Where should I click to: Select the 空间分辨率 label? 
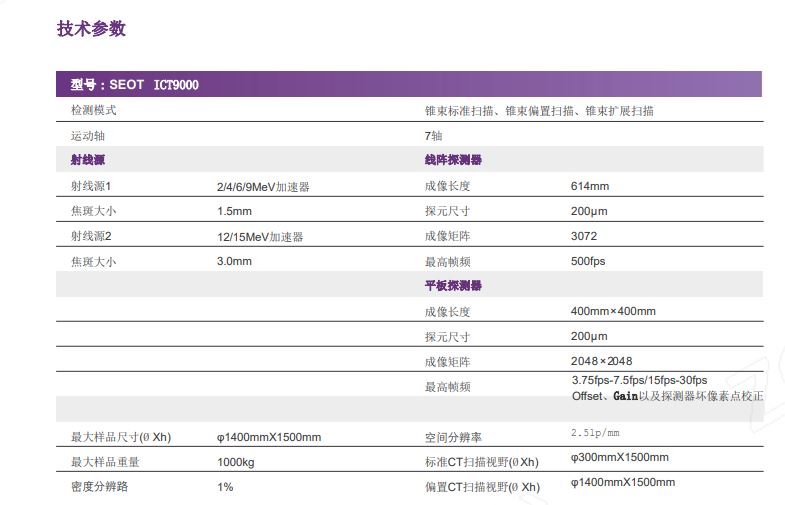pyautogui.click(x=453, y=437)
